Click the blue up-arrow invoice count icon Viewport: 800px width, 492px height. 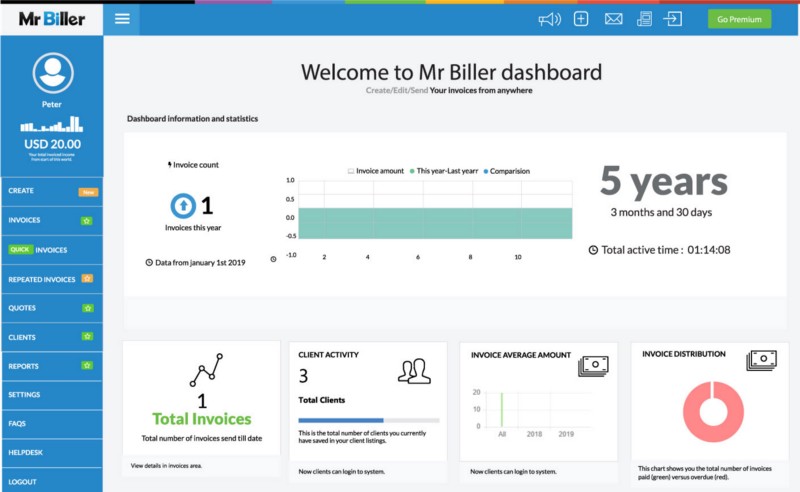click(x=183, y=206)
